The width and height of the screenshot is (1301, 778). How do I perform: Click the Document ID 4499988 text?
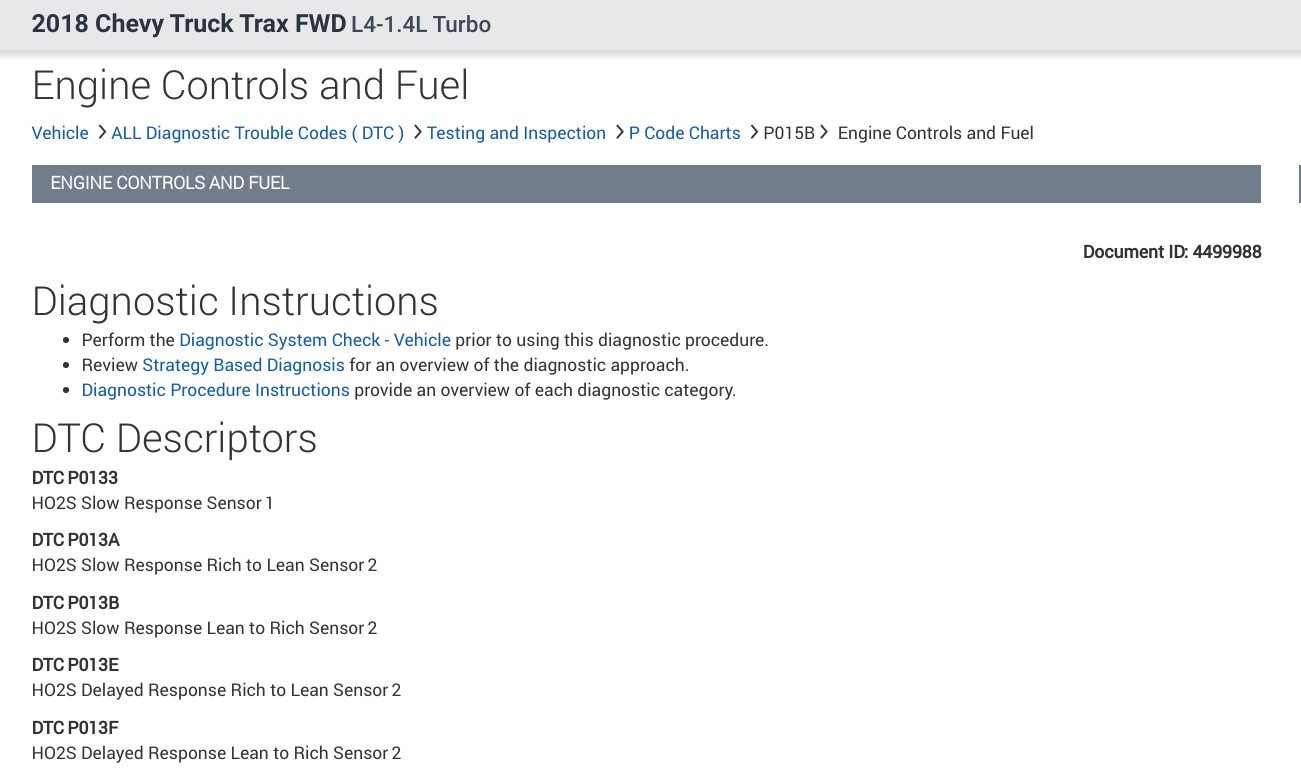1171,252
